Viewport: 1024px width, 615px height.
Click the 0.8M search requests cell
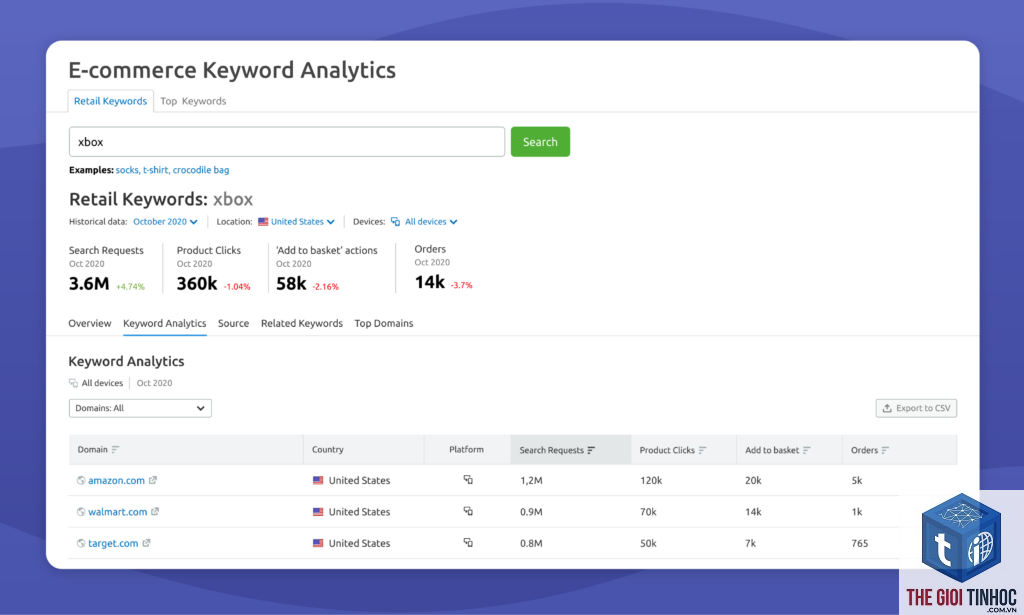531,543
